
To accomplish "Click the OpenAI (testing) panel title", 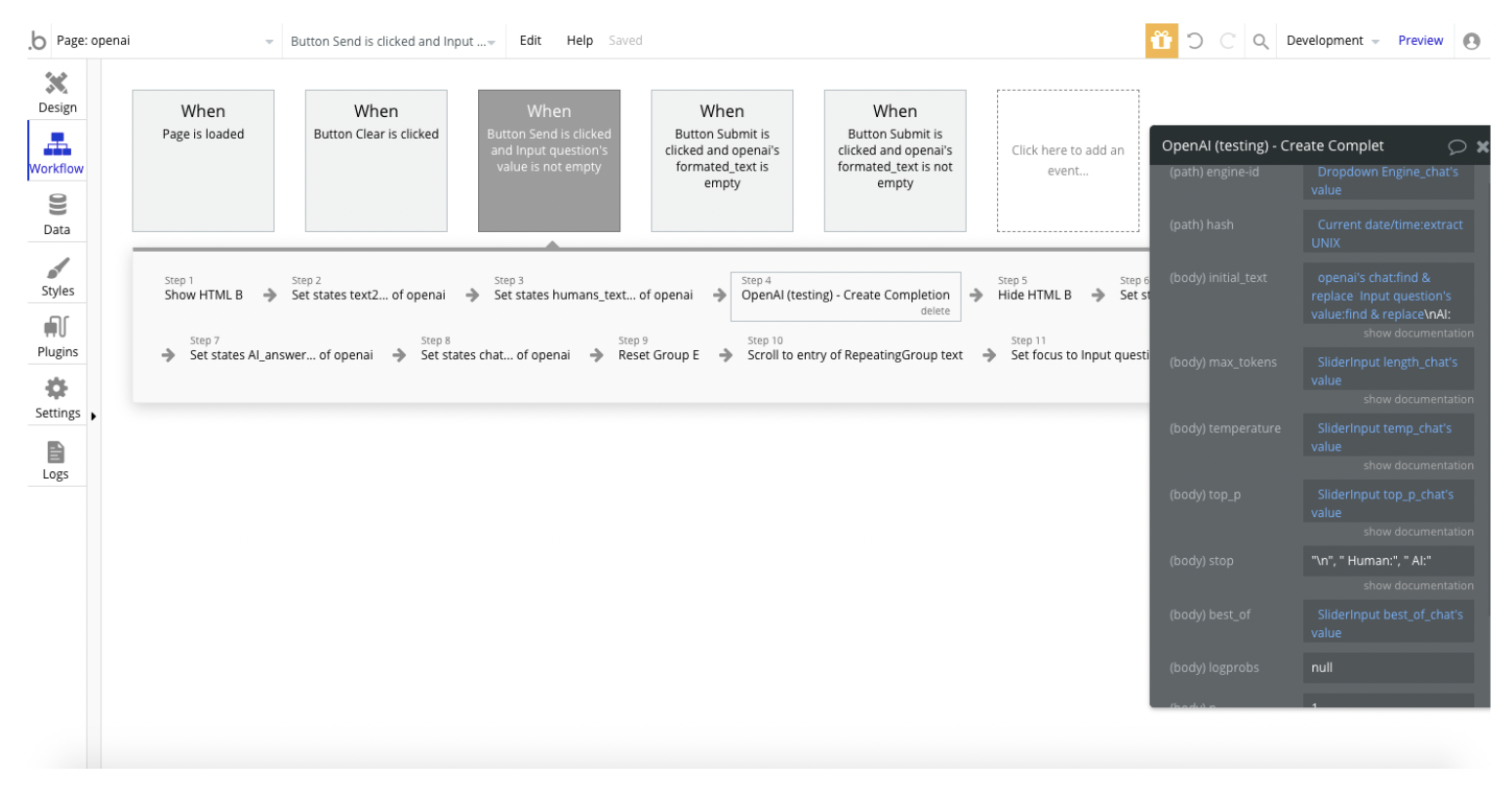I will [x=1272, y=145].
